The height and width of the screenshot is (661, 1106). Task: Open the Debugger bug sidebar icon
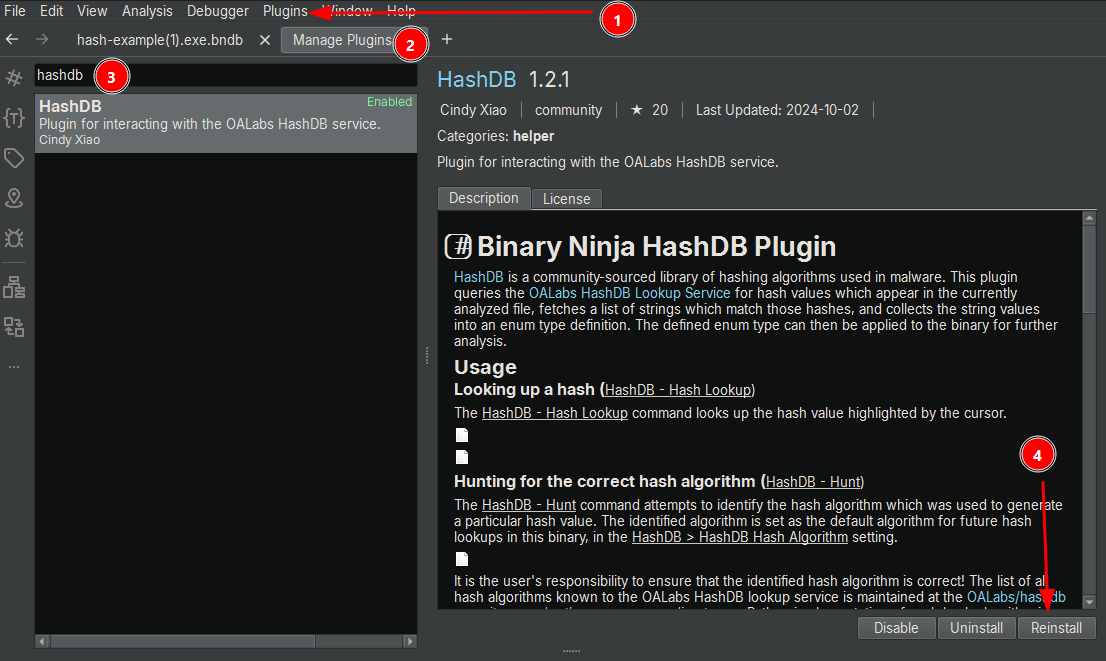pos(14,238)
